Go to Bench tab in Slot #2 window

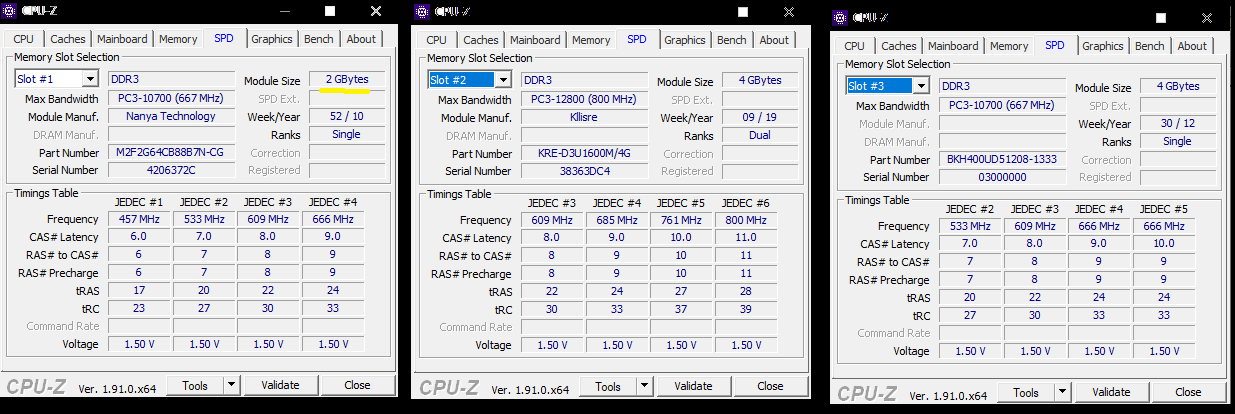pyautogui.click(x=732, y=40)
